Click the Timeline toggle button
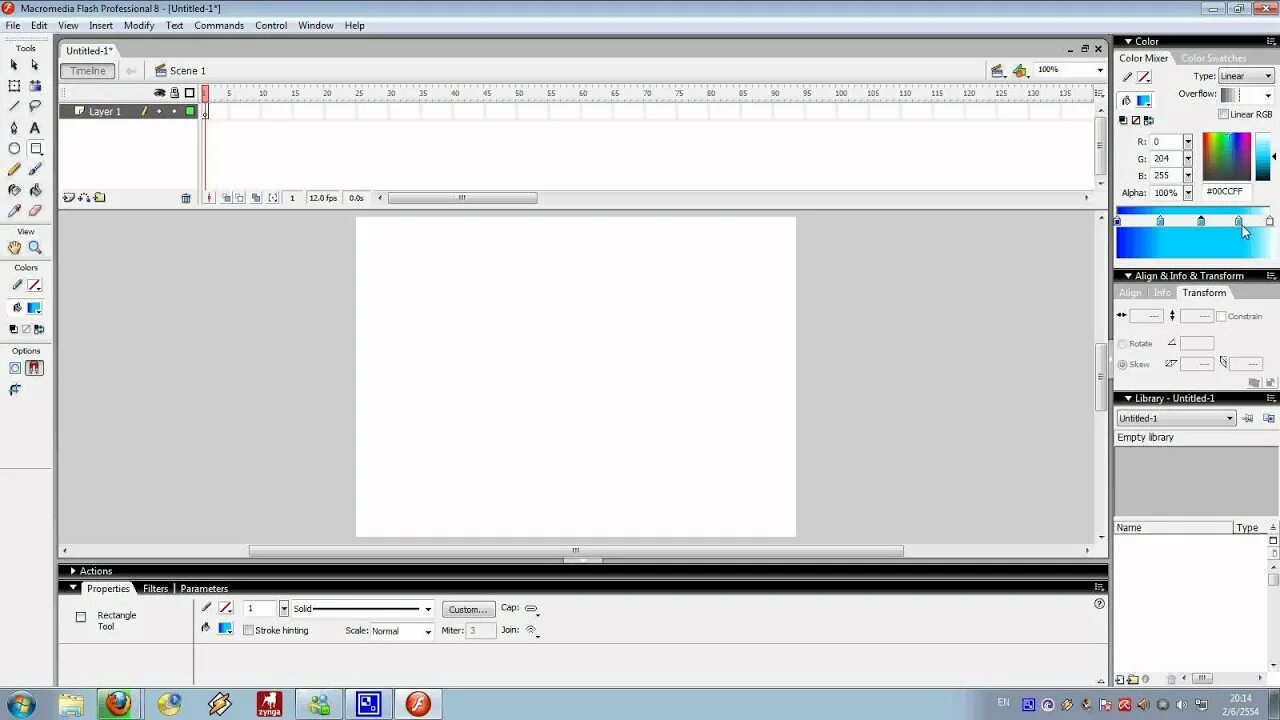 click(x=87, y=71)
